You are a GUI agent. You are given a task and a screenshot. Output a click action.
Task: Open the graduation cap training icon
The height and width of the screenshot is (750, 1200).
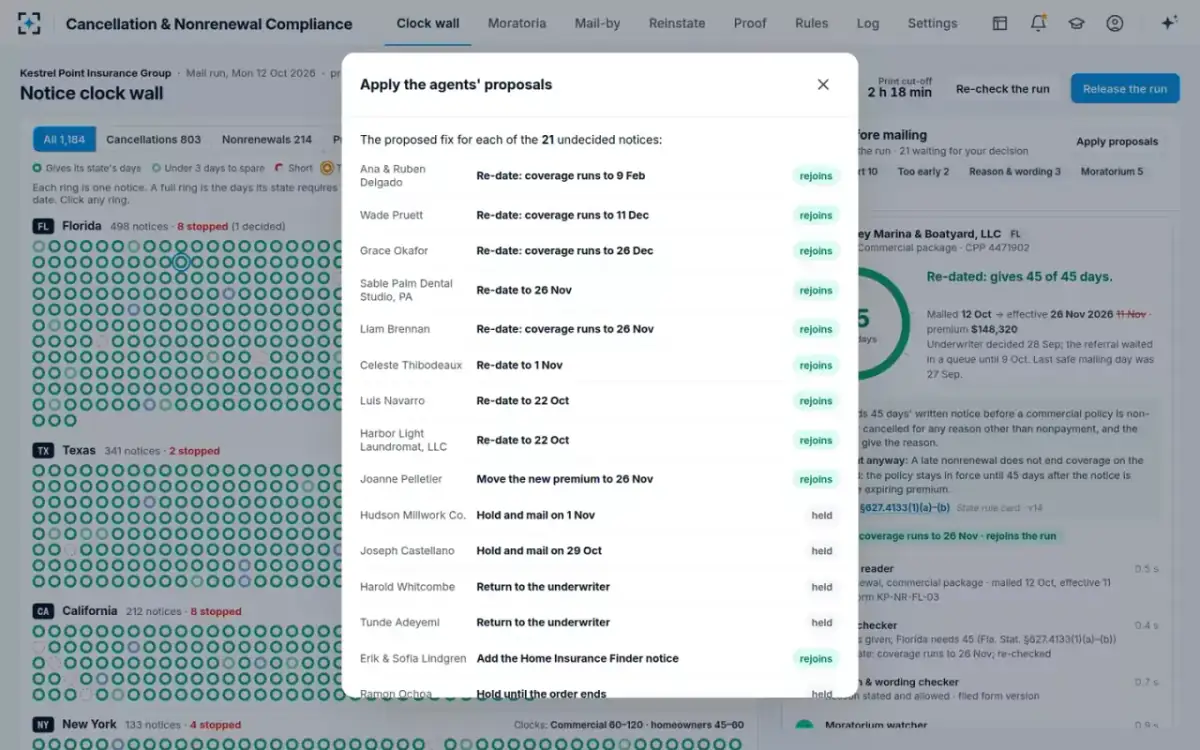click(1076, 24)
